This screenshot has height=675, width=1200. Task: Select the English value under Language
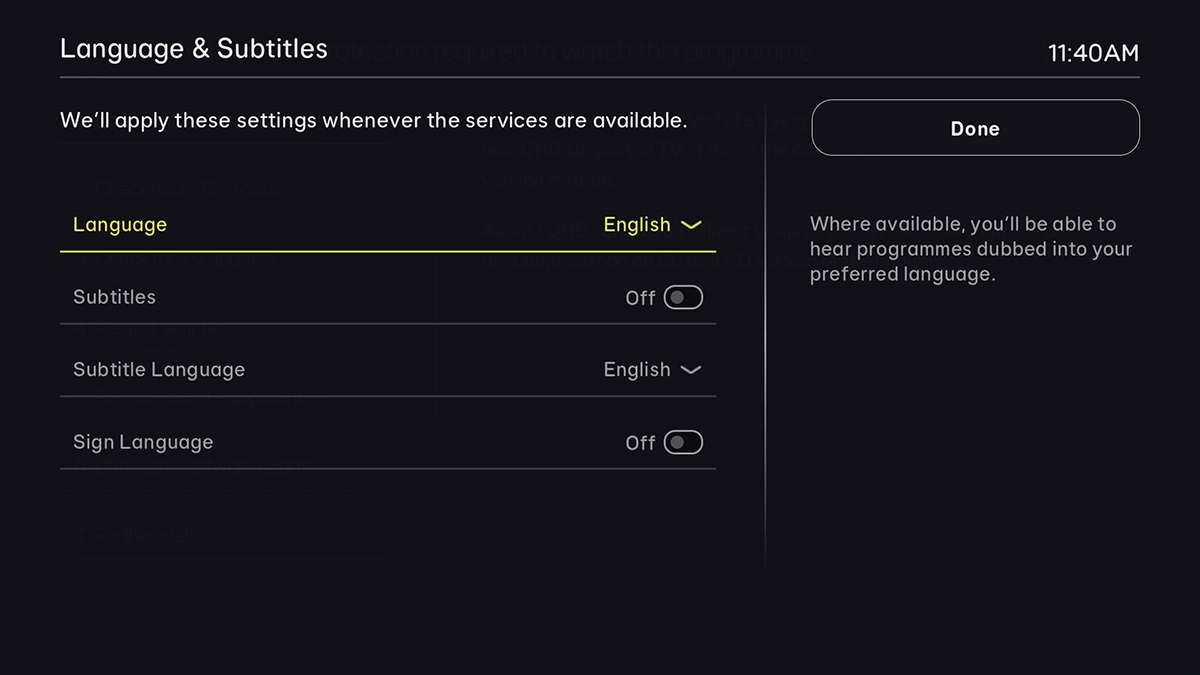(637, 225)
